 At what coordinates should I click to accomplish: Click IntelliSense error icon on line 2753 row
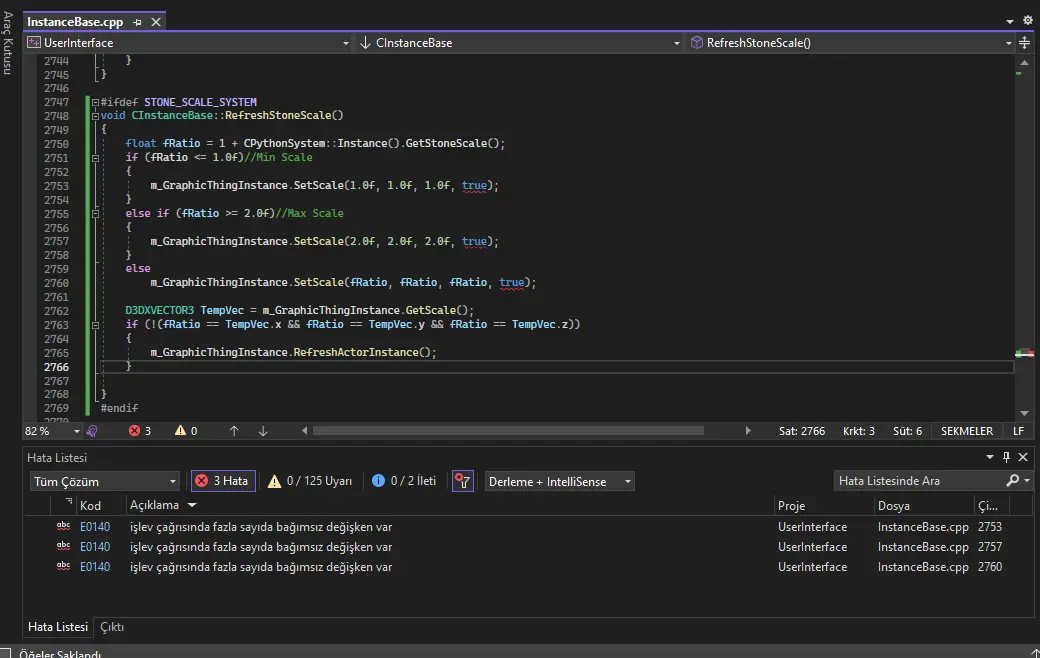(64, 526)
